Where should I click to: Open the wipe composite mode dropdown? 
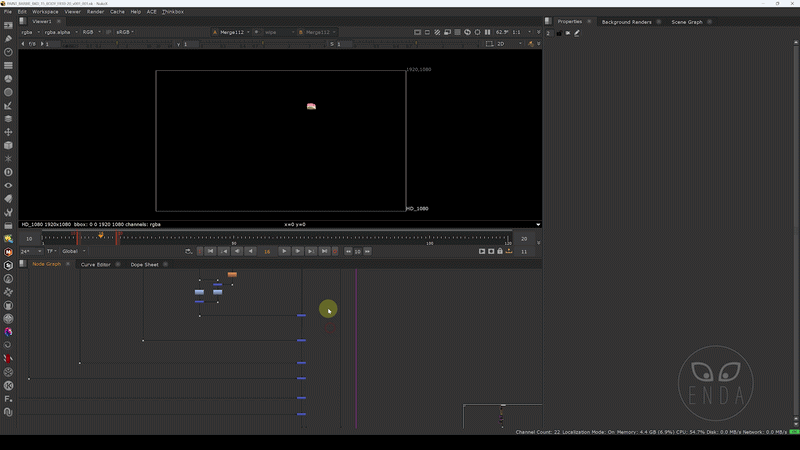pos(279,32)
